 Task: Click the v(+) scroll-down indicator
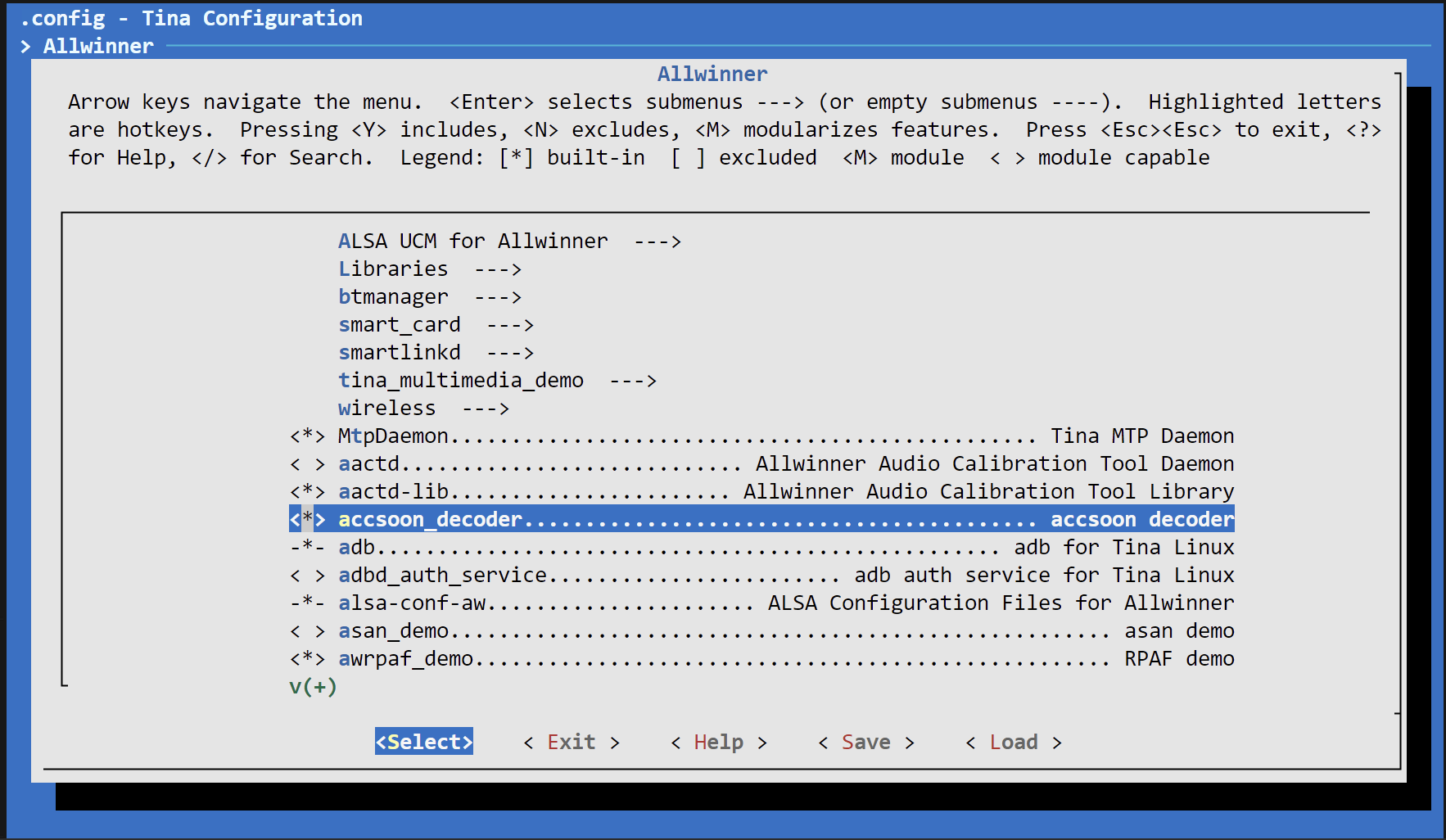click(313, 687)
